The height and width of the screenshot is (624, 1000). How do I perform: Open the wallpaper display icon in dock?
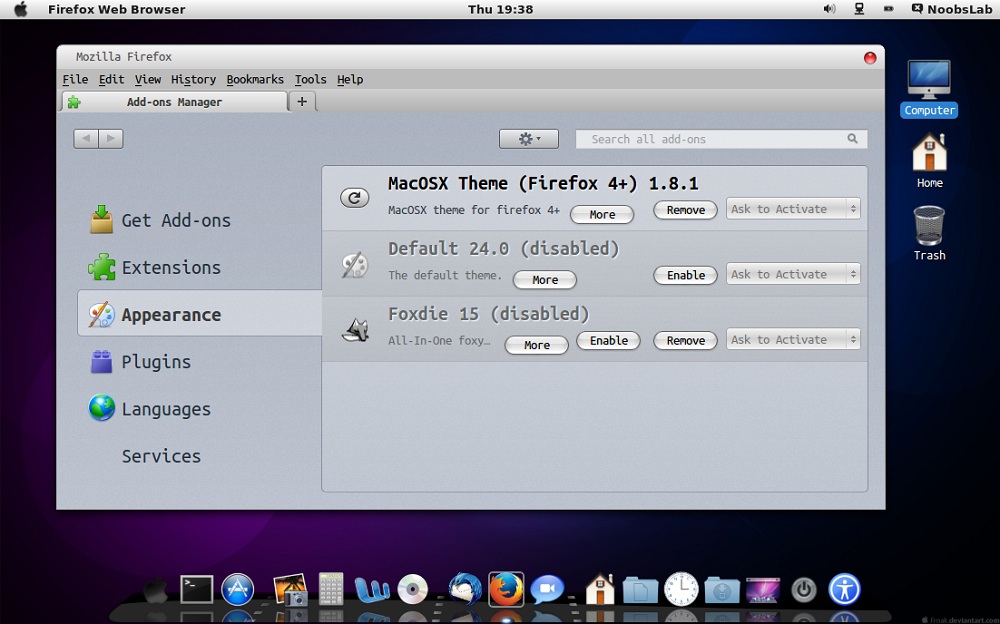tap(763, 590)
